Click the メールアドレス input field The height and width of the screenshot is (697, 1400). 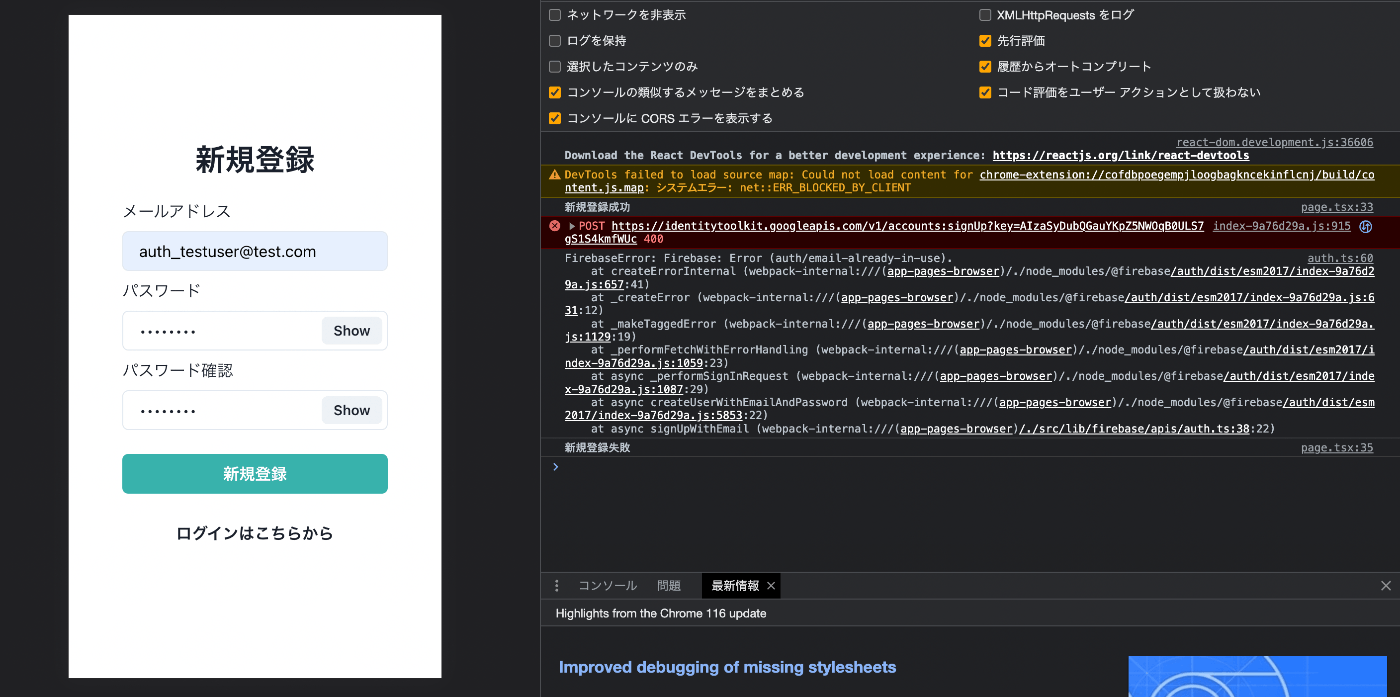pyautogui.click(x=255, y=251)
